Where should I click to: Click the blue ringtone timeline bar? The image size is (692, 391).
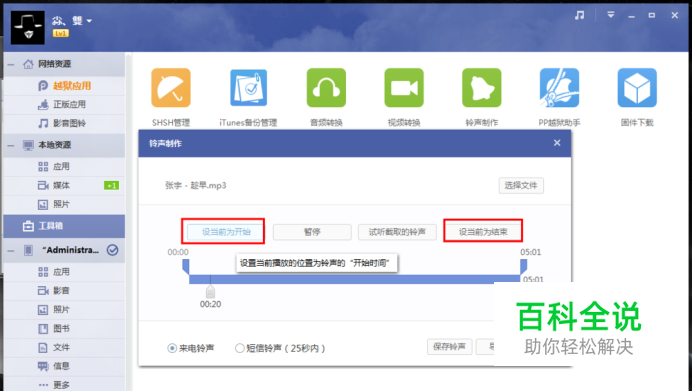tap(354, 279)
